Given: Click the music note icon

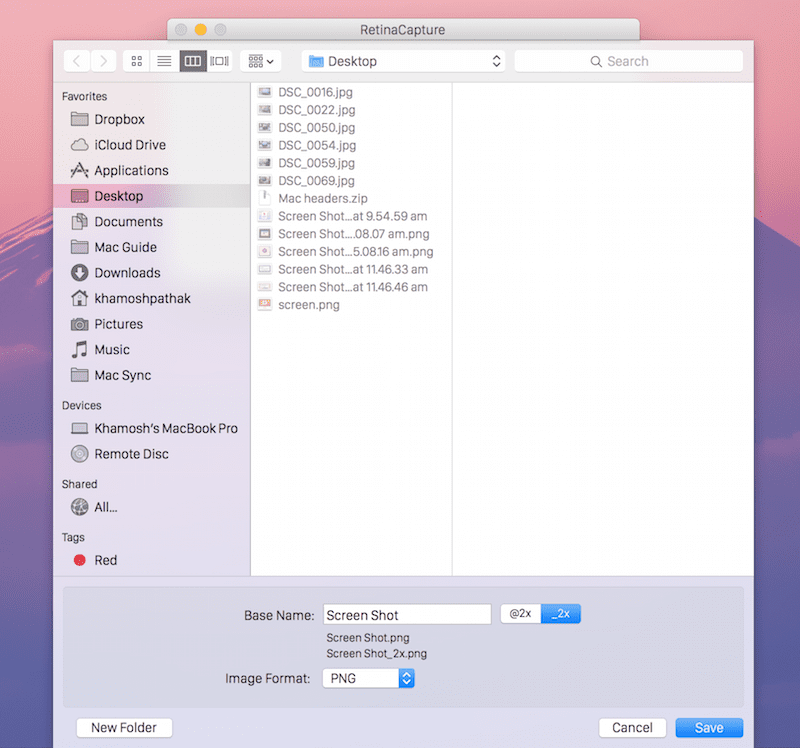Looking at the screenshot, I should (79, 350).
